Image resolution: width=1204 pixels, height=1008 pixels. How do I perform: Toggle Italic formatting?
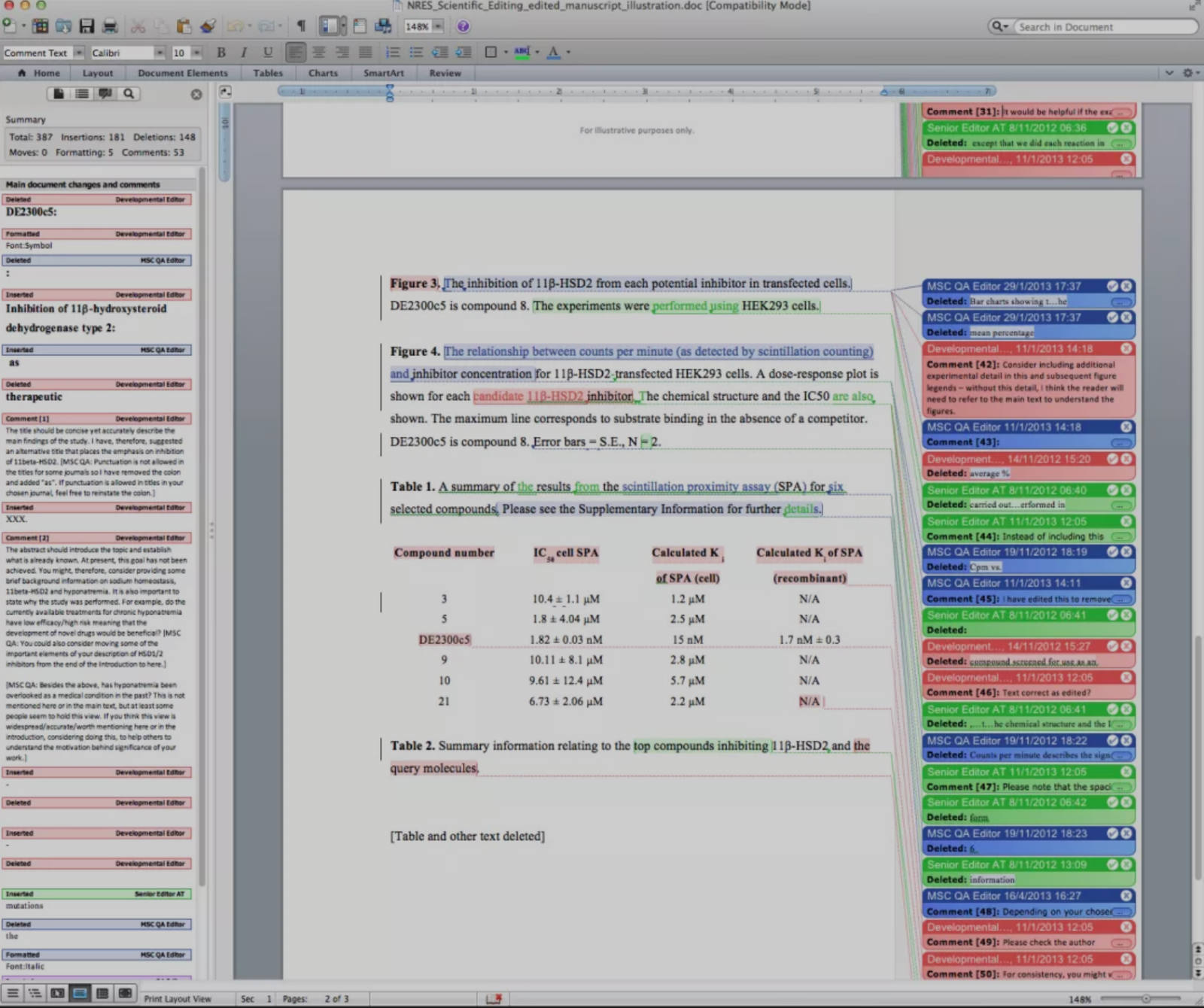[x=244, y=52]
